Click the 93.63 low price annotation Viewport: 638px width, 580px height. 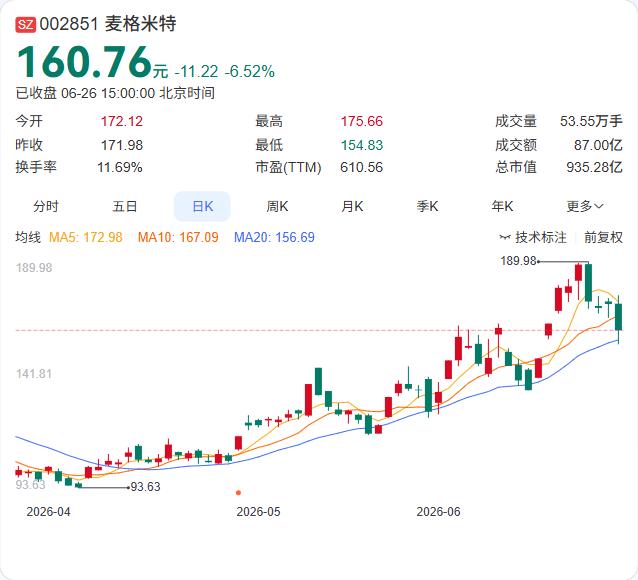(145, 487)
